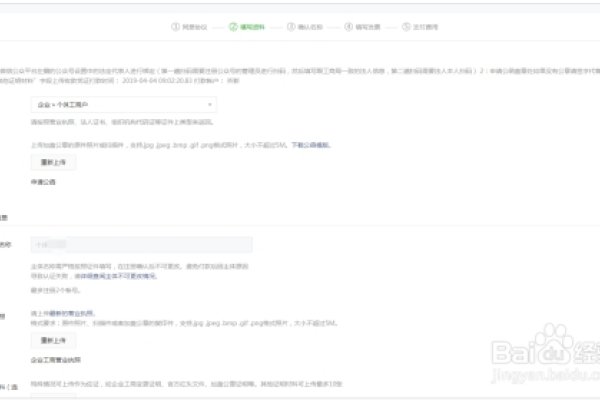The width and height of the screenshot is (600, 400).
Task: Click step 5 circle icon 支付费用
Action: coord(404,29)
